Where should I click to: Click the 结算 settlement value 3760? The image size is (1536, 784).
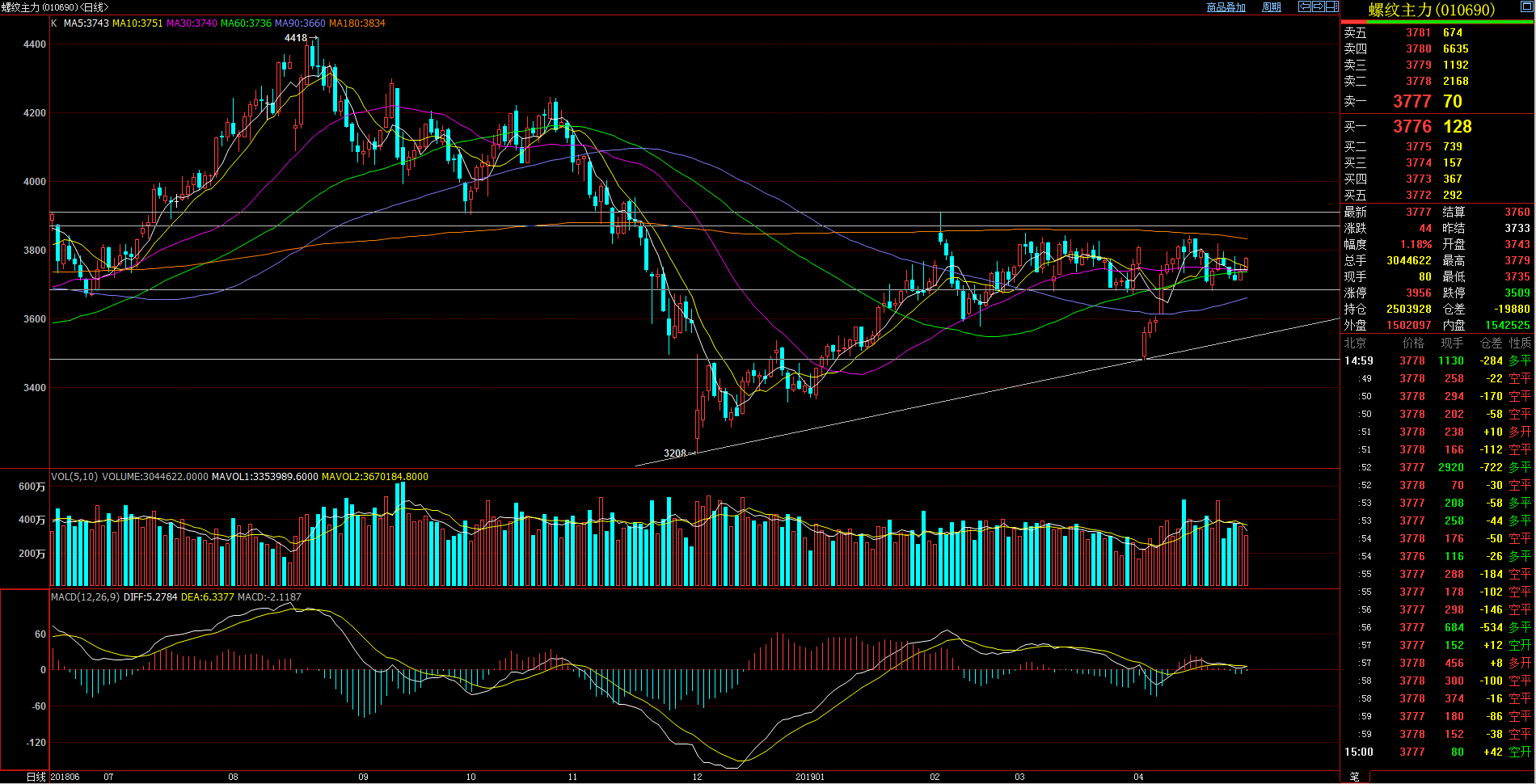pyautogui.click(x=1517, y=213)
